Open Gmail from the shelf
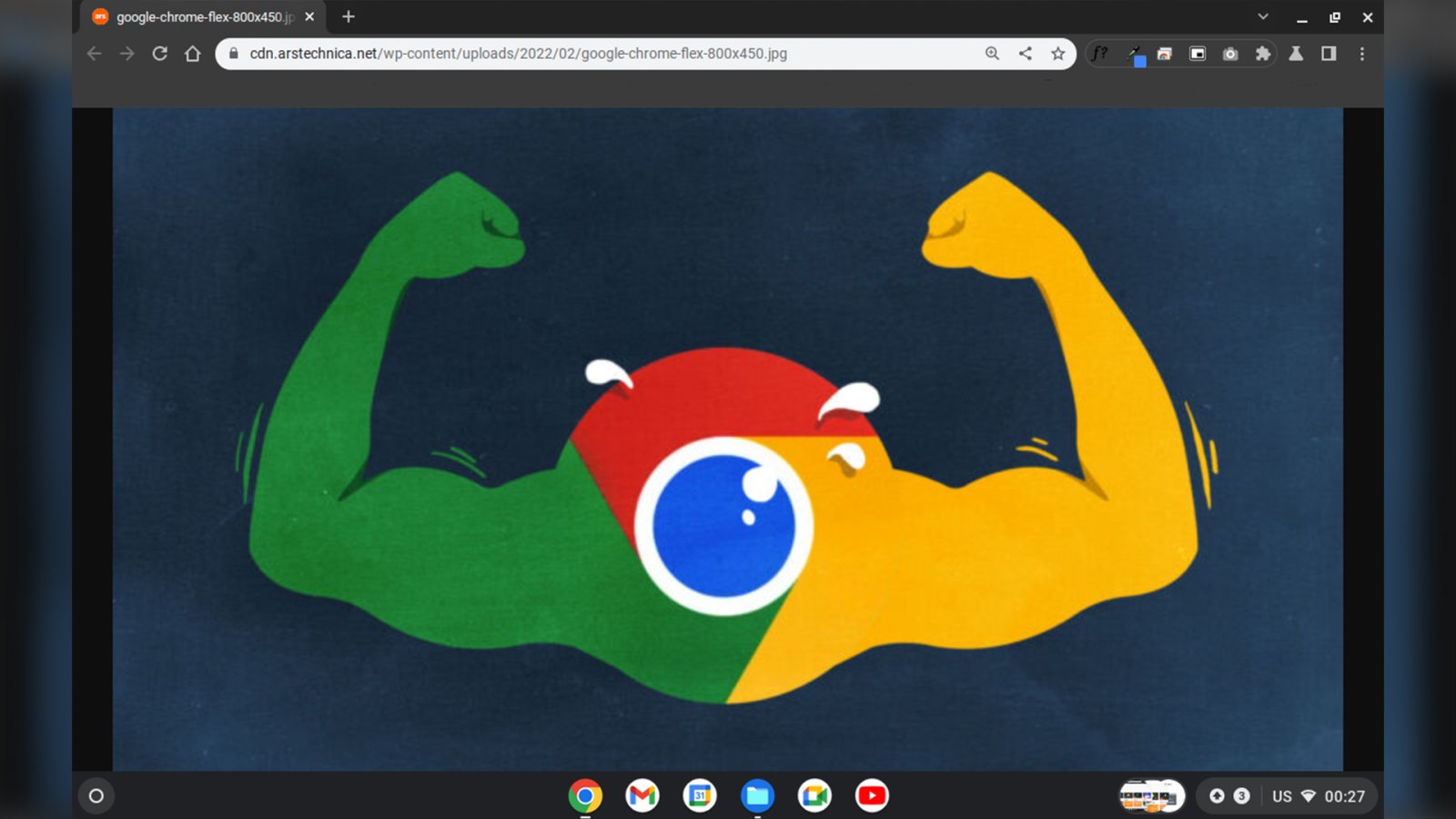Image resolution: width=1456 pixels, height=819 pixels. pyautogui.click(x=642, y=796)
